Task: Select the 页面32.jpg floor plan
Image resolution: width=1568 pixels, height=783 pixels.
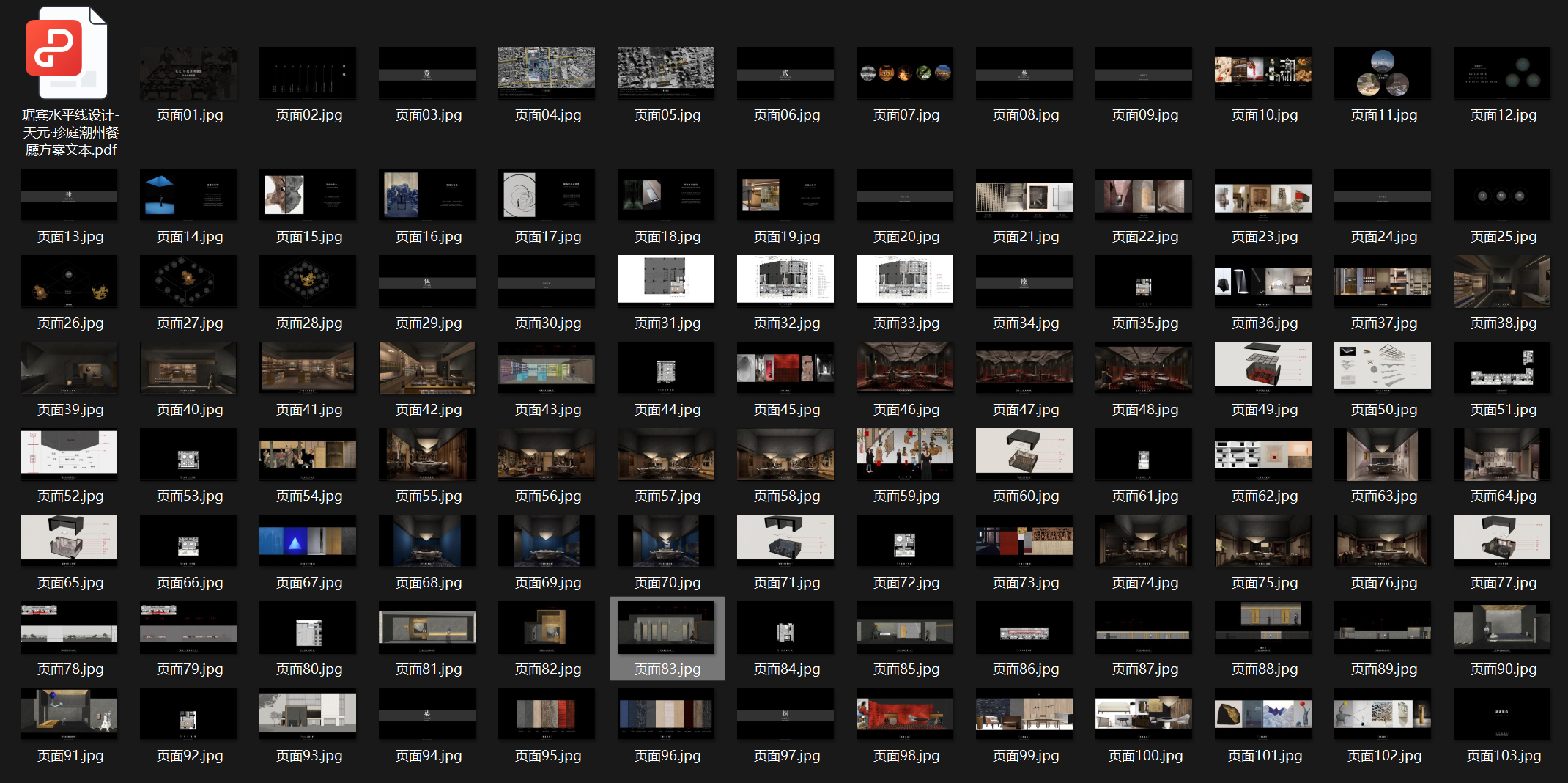Action: [x=785, y=279]
